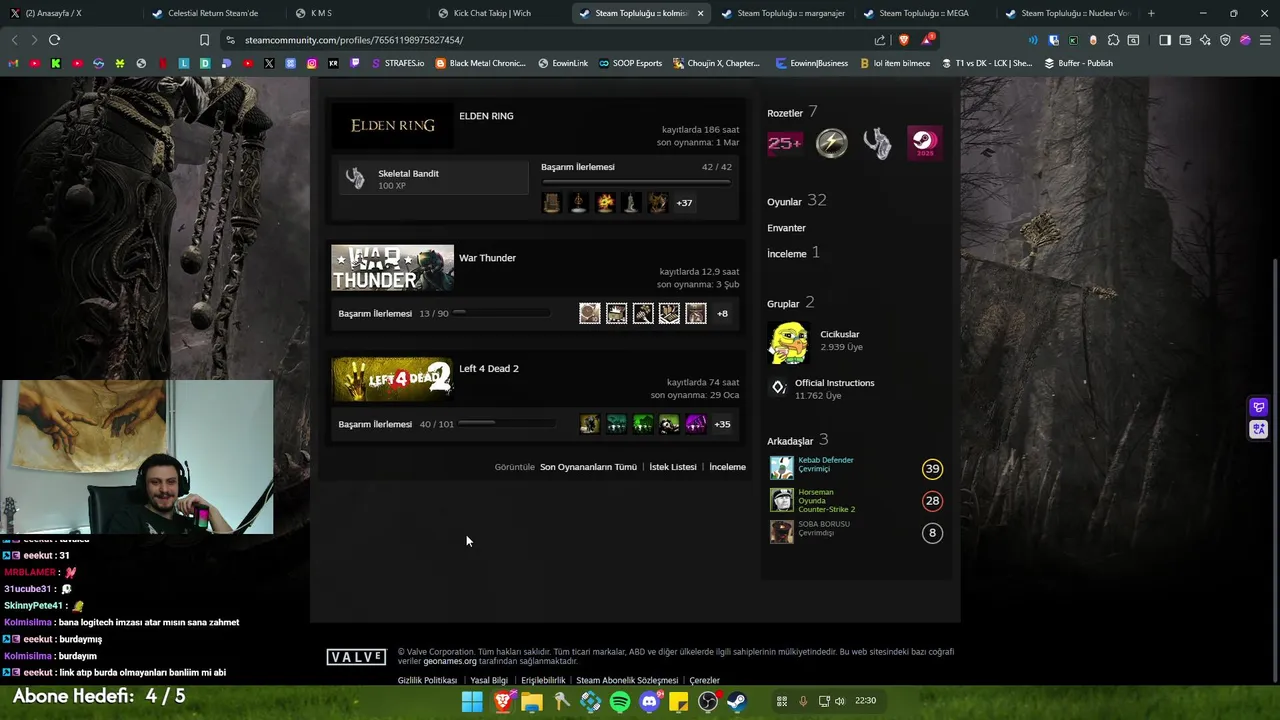
Task: Open Horseman's friend avatar
Action: pyautogui.click(x=781, y=500)
